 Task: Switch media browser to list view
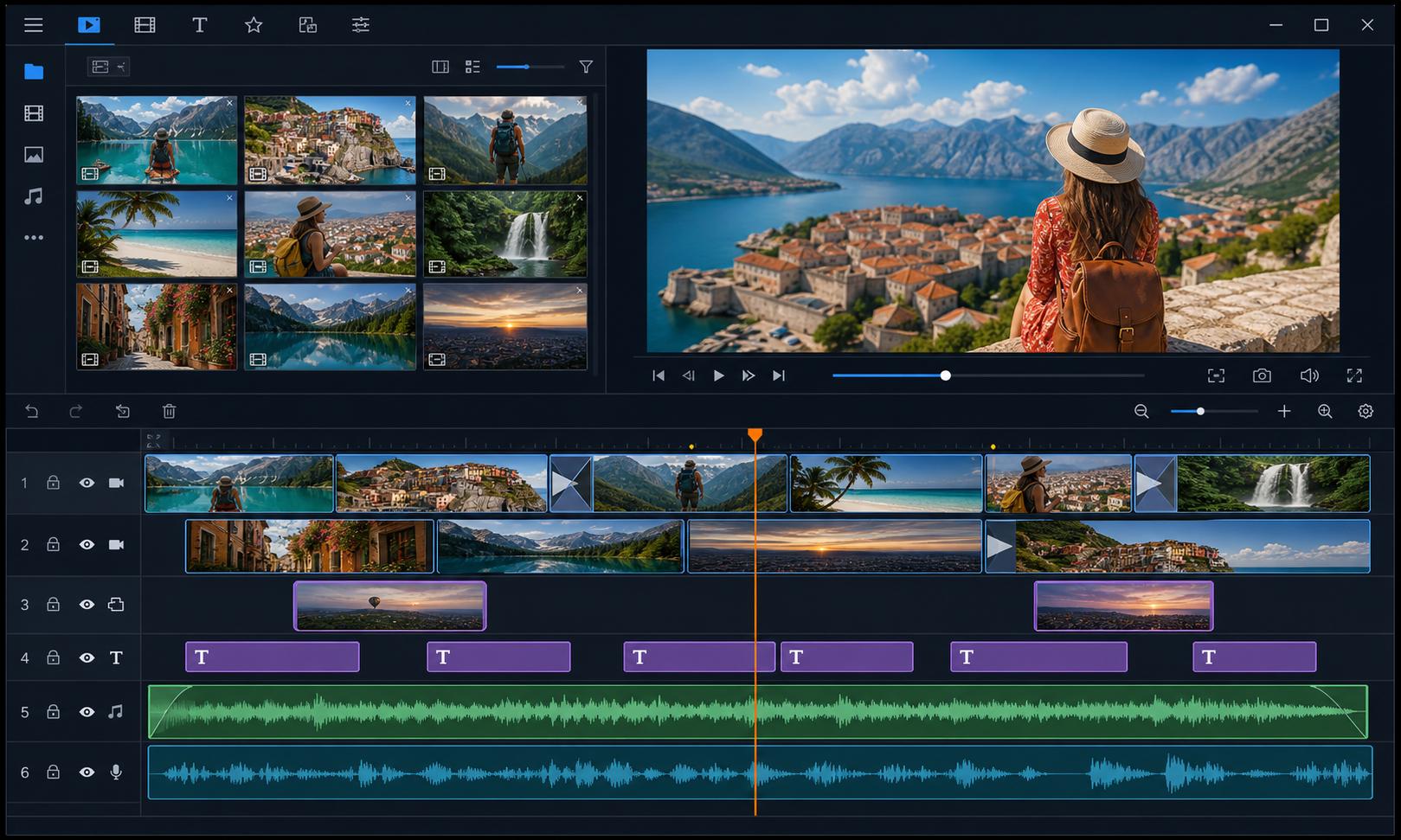472,67
